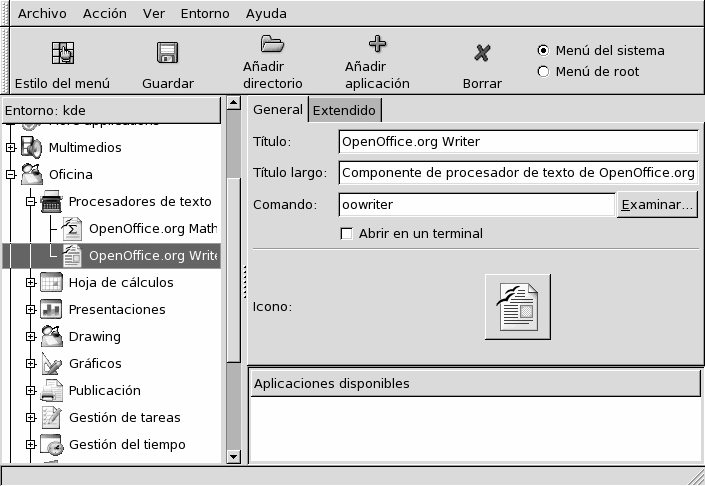Select the OpenOffice.org Math entry label
705x486 pixels.
[153, 228]
